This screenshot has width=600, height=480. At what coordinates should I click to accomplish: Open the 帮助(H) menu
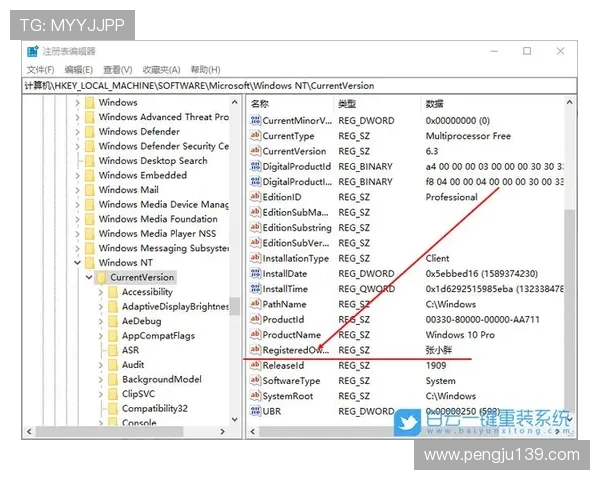tap(205, 69)
